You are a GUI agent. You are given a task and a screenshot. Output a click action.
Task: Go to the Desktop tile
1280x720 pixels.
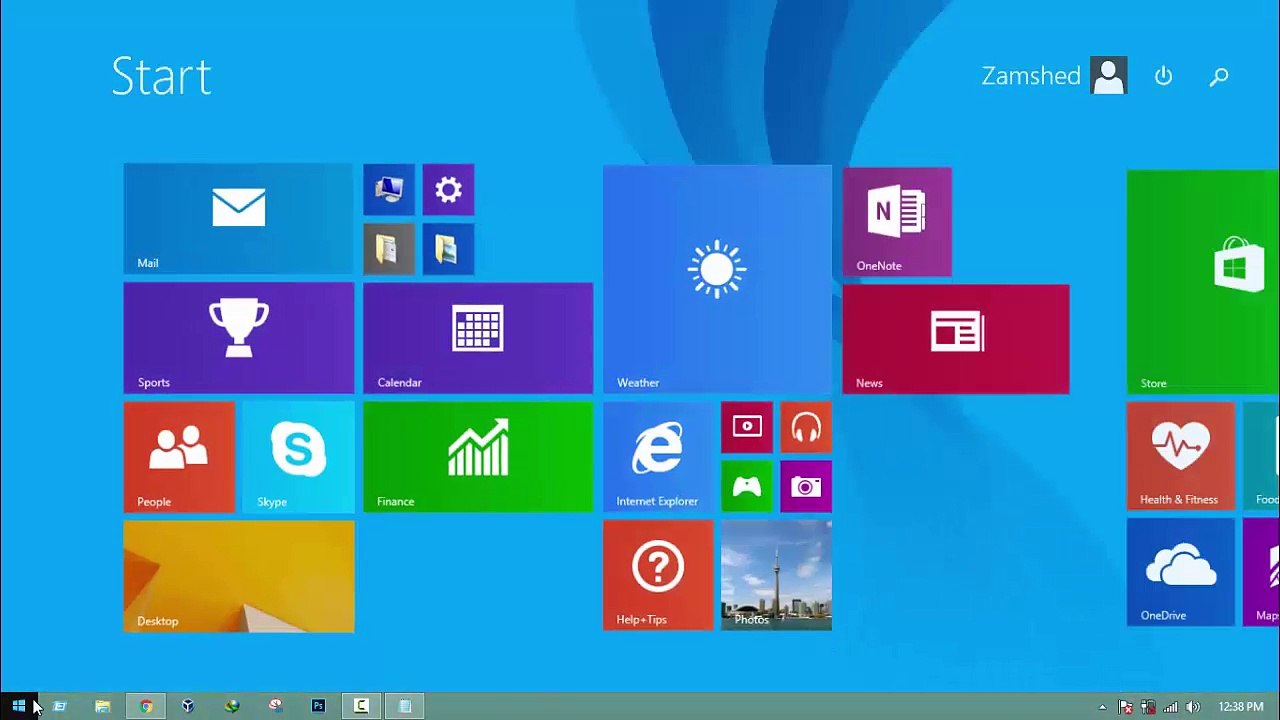[238, 576]
